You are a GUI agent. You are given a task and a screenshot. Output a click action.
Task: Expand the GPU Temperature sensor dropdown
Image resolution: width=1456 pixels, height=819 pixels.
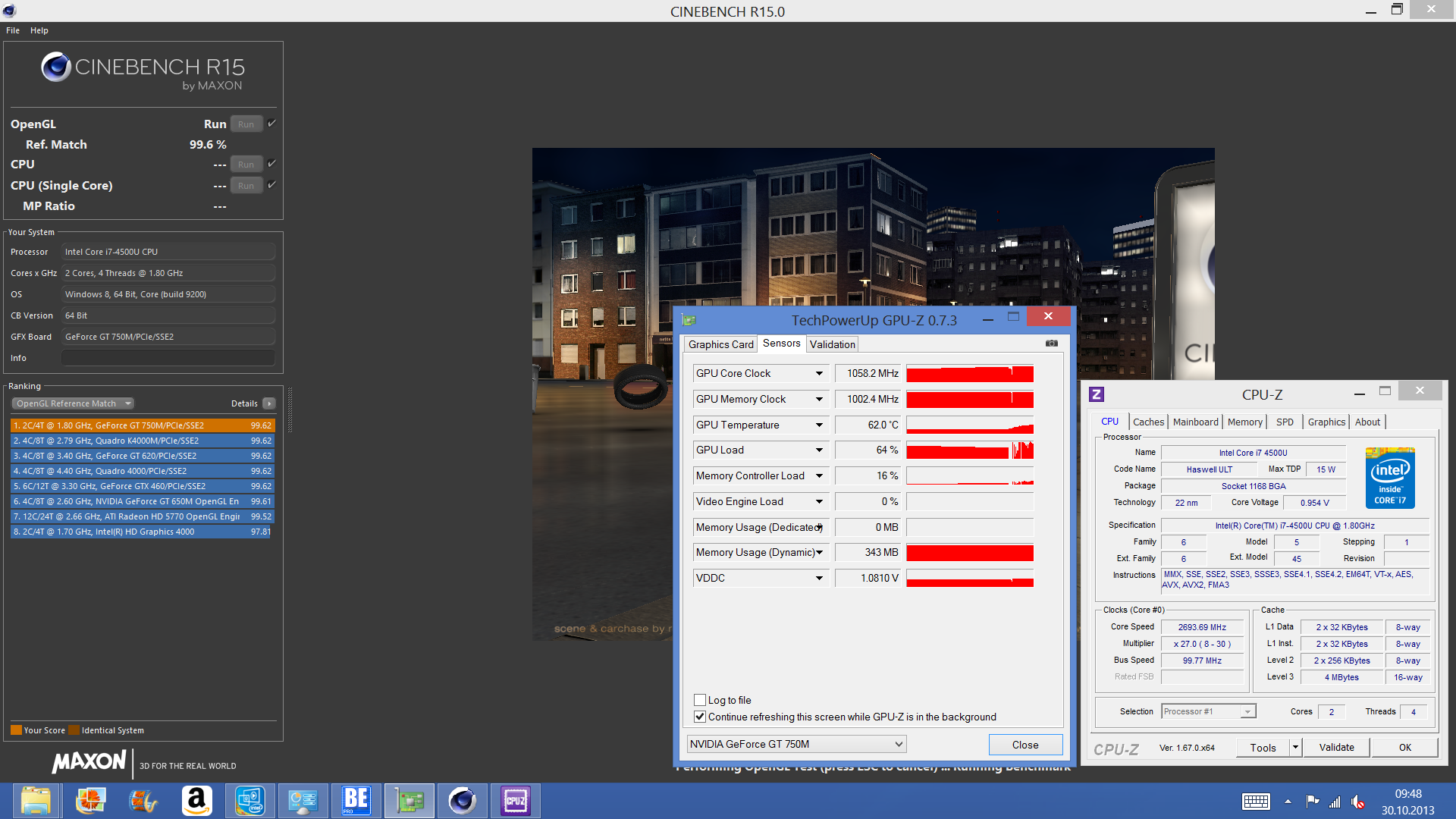(819, 425)
